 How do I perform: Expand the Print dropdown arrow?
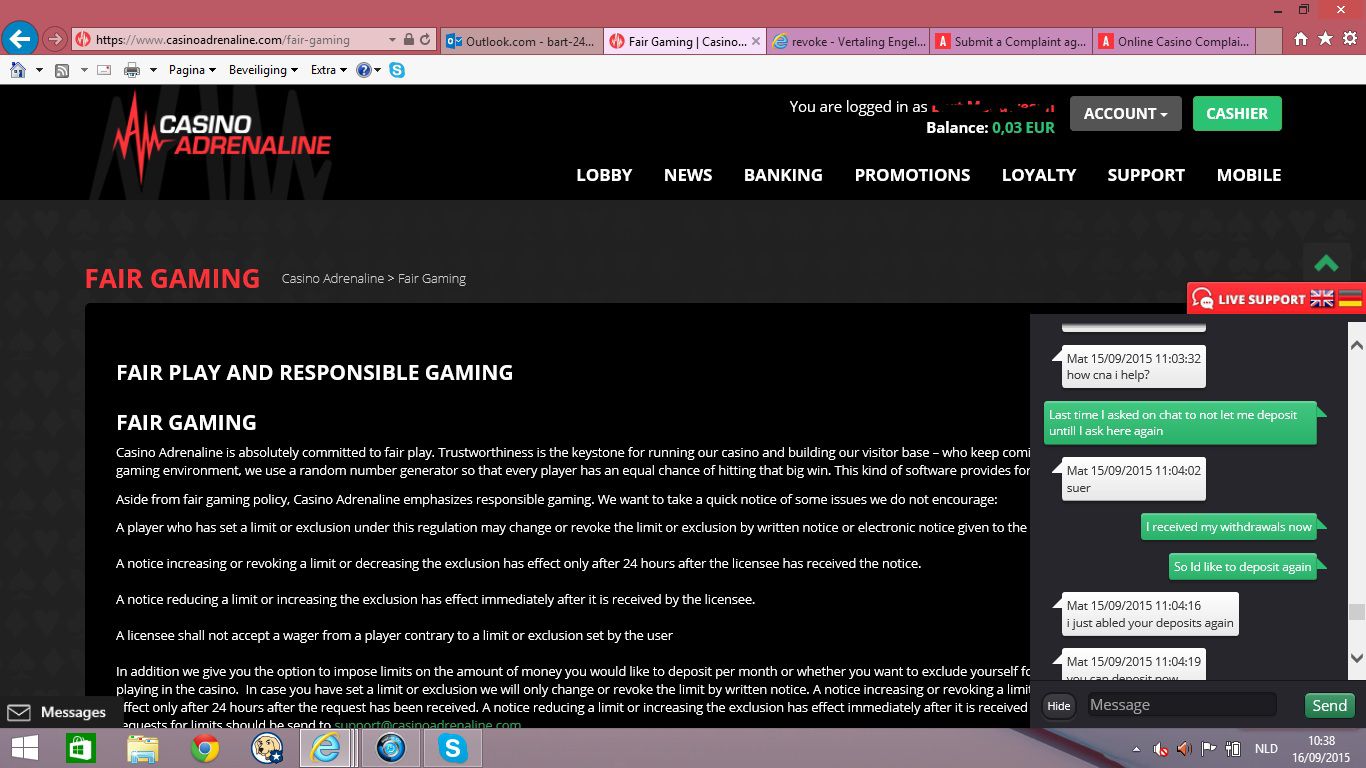pos(153,70)
